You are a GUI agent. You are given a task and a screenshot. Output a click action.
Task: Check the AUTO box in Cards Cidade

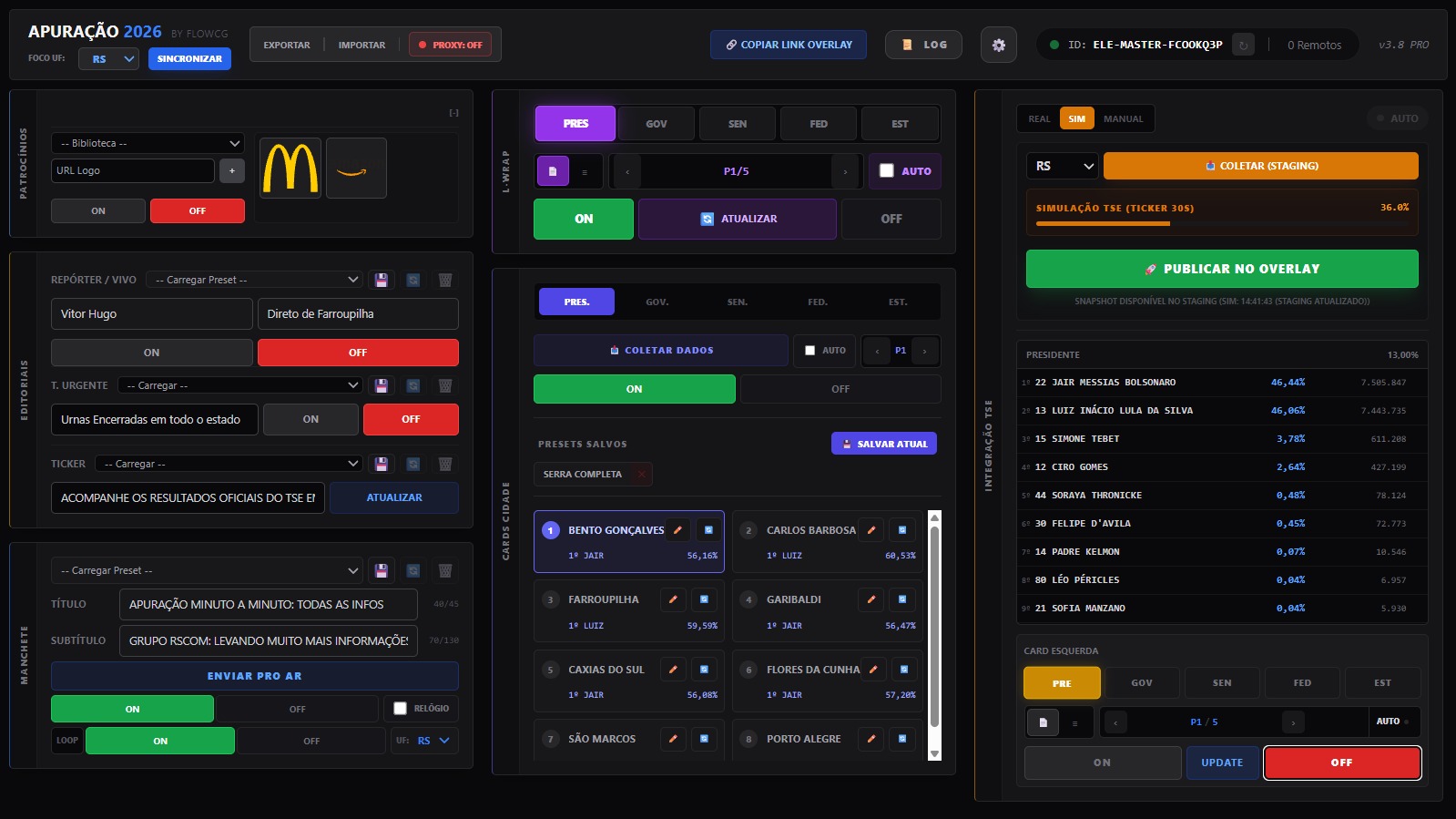[x=809, y=351]
